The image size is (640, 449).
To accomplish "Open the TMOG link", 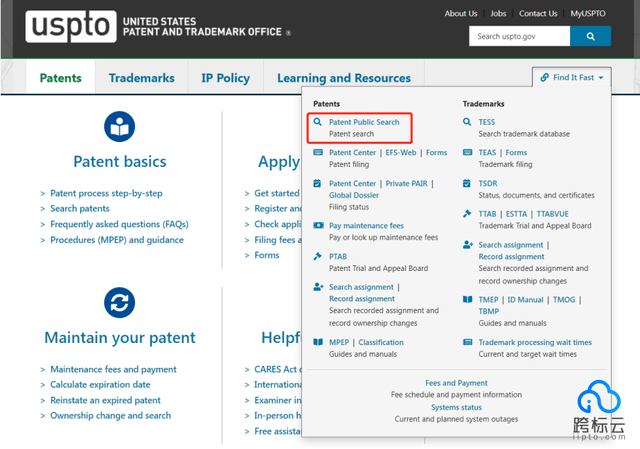I will [x=564, y=300].
